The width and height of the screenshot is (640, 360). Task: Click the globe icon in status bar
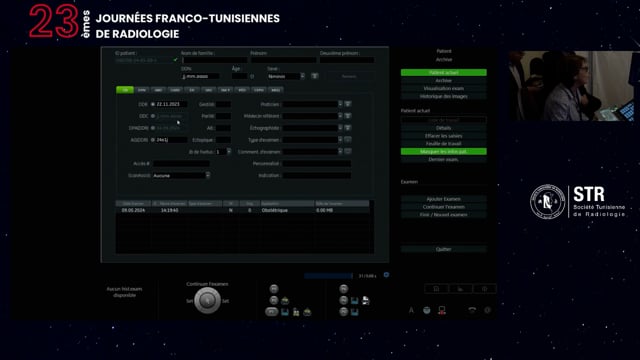click(427, 310)
